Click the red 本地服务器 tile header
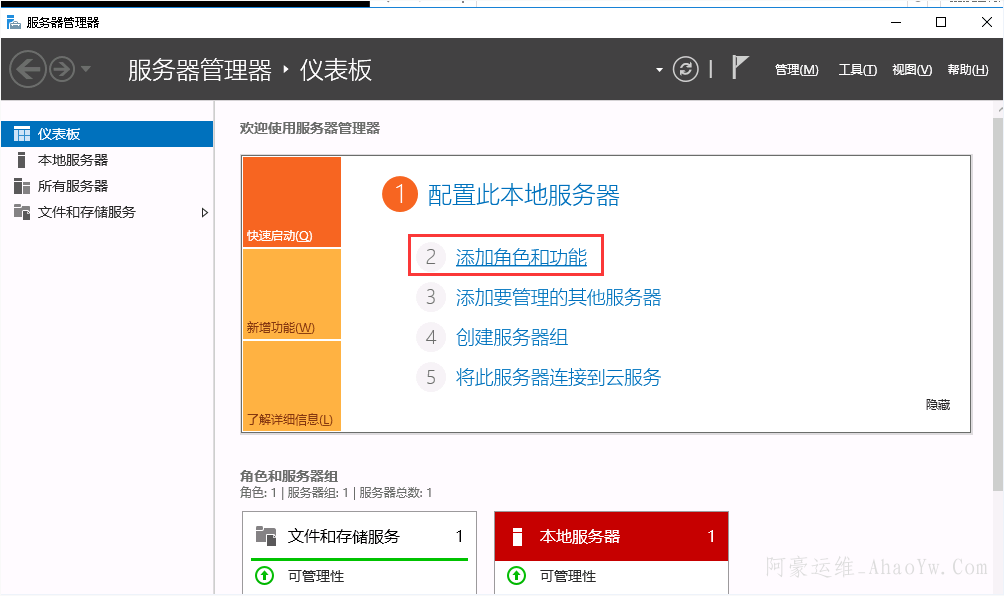The height and width of the screenshot is (596, 1004). [611, 536]
